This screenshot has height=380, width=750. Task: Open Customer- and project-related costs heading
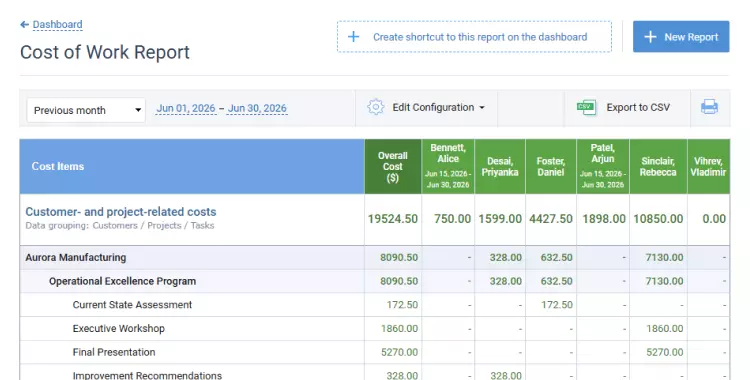coord(121,212)
